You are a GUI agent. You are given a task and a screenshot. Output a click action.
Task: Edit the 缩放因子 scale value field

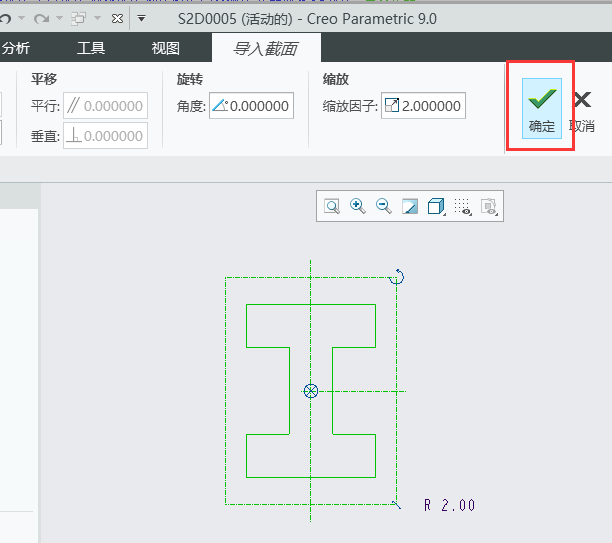tap(423, 105)
